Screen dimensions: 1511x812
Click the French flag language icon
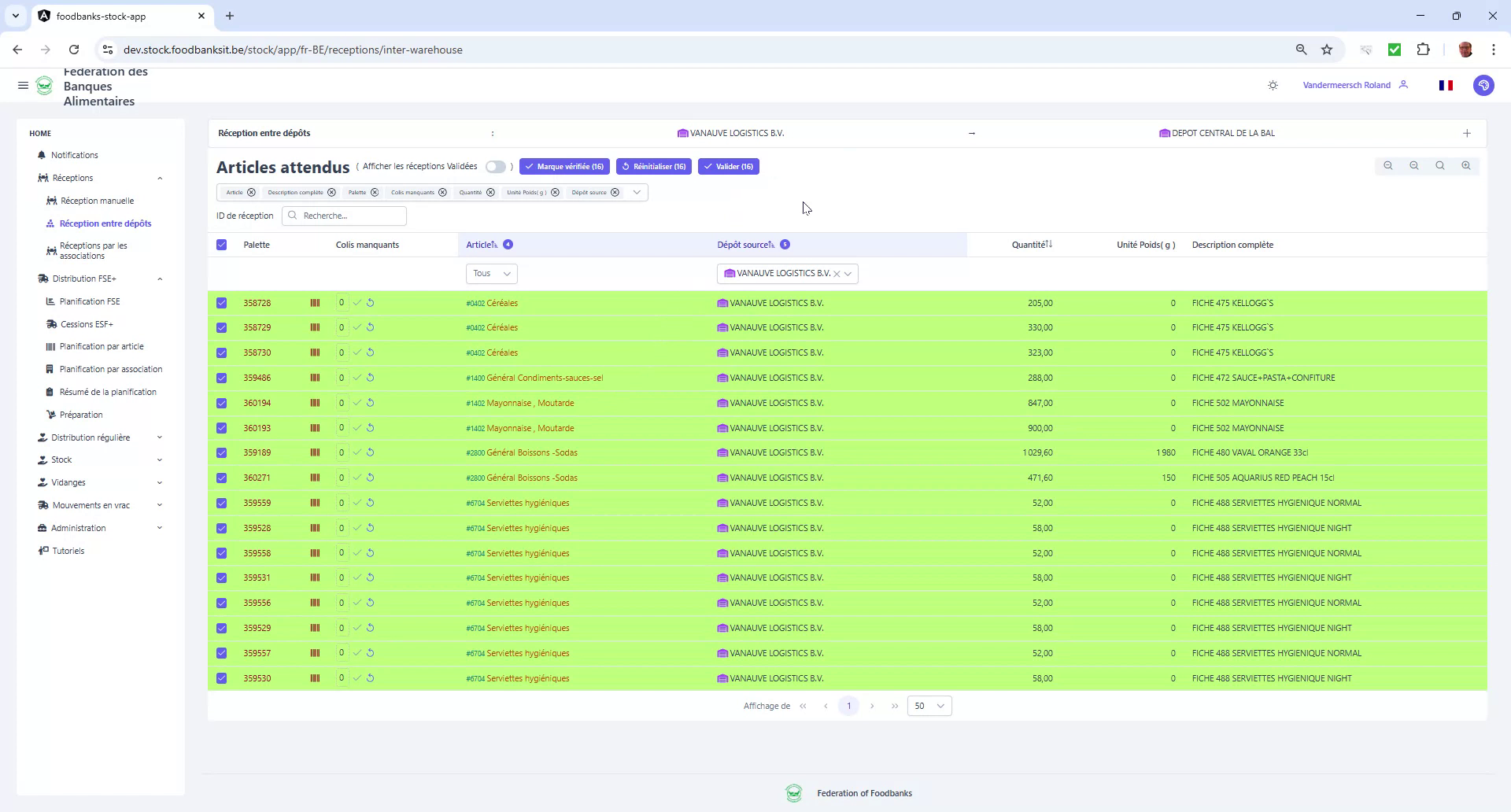click(x=1446, y=85)
